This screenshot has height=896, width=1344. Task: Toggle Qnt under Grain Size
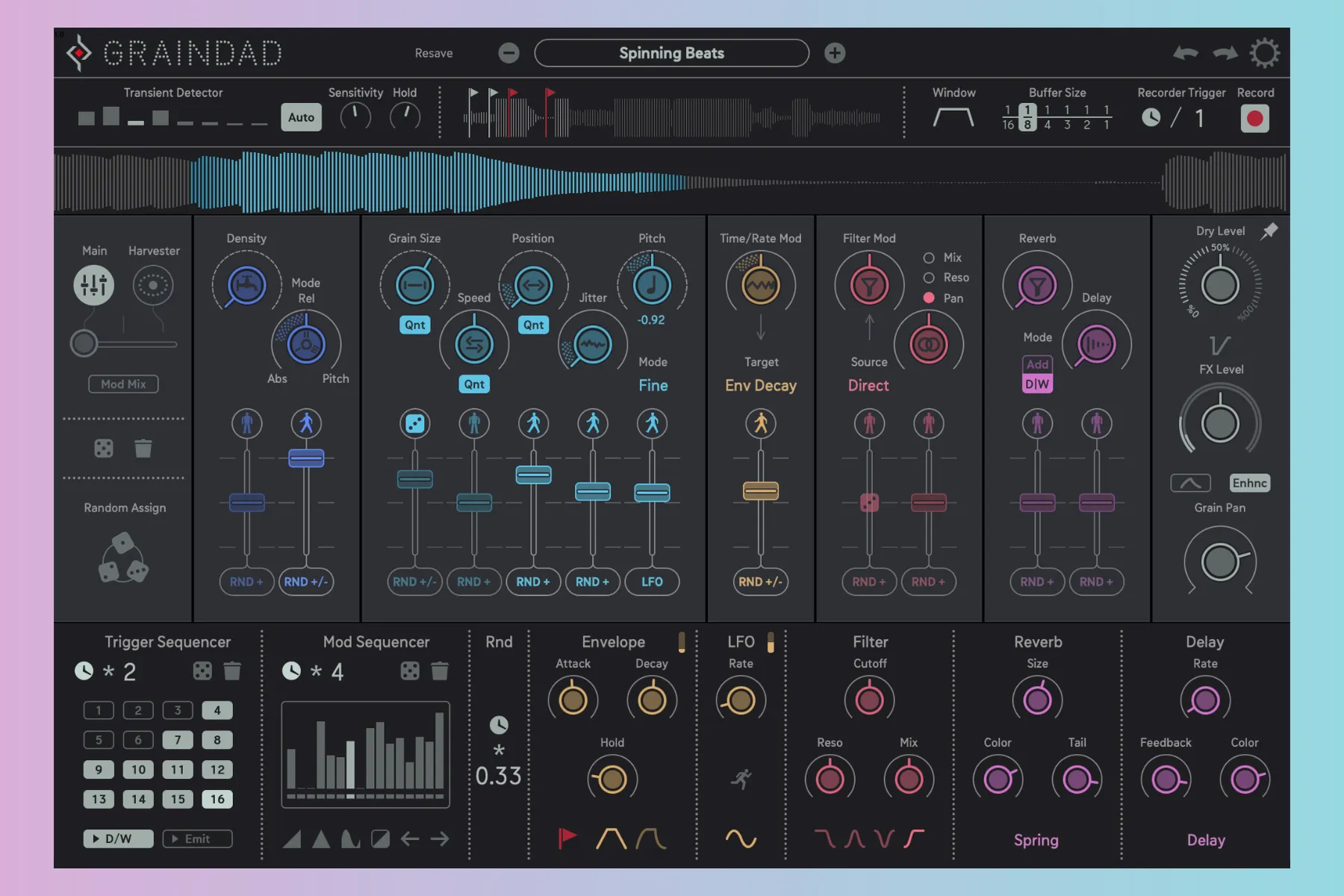[415, 325]
